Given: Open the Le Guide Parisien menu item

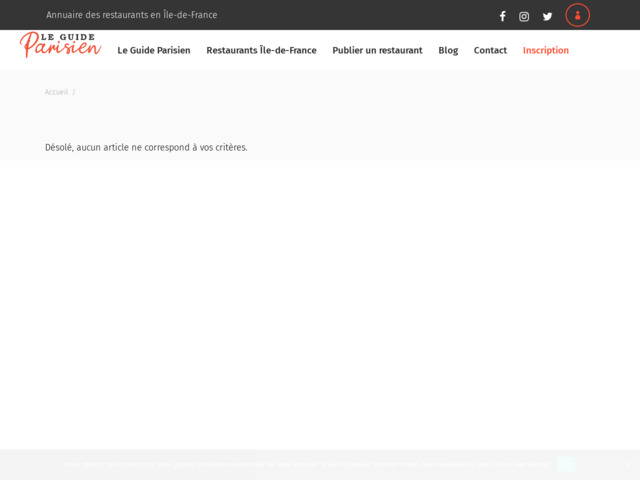Looking at the screenshot, I should [154, 50].
